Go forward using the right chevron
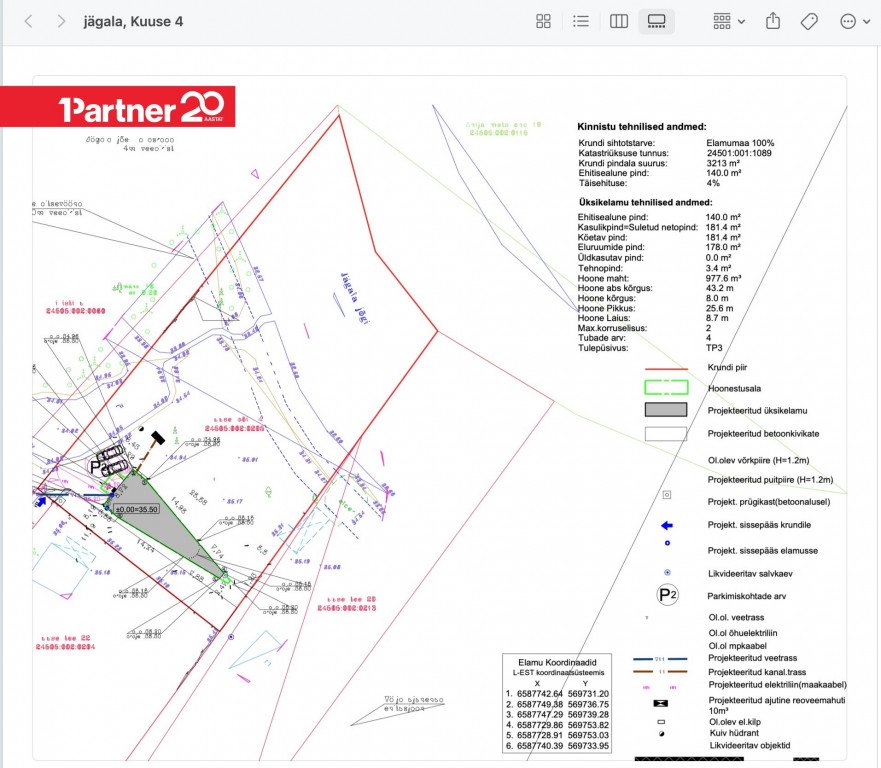The image size is (881, 768). click(61, 21)
